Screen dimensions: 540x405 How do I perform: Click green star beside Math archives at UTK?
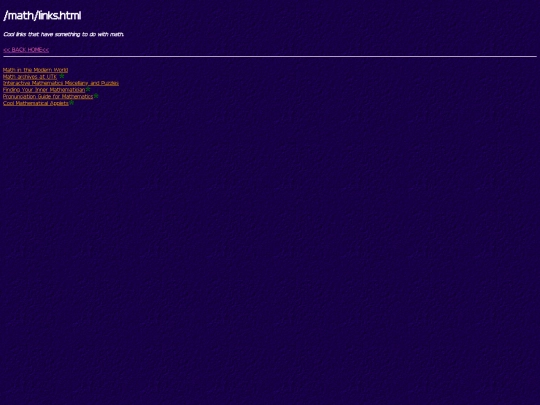62,76
